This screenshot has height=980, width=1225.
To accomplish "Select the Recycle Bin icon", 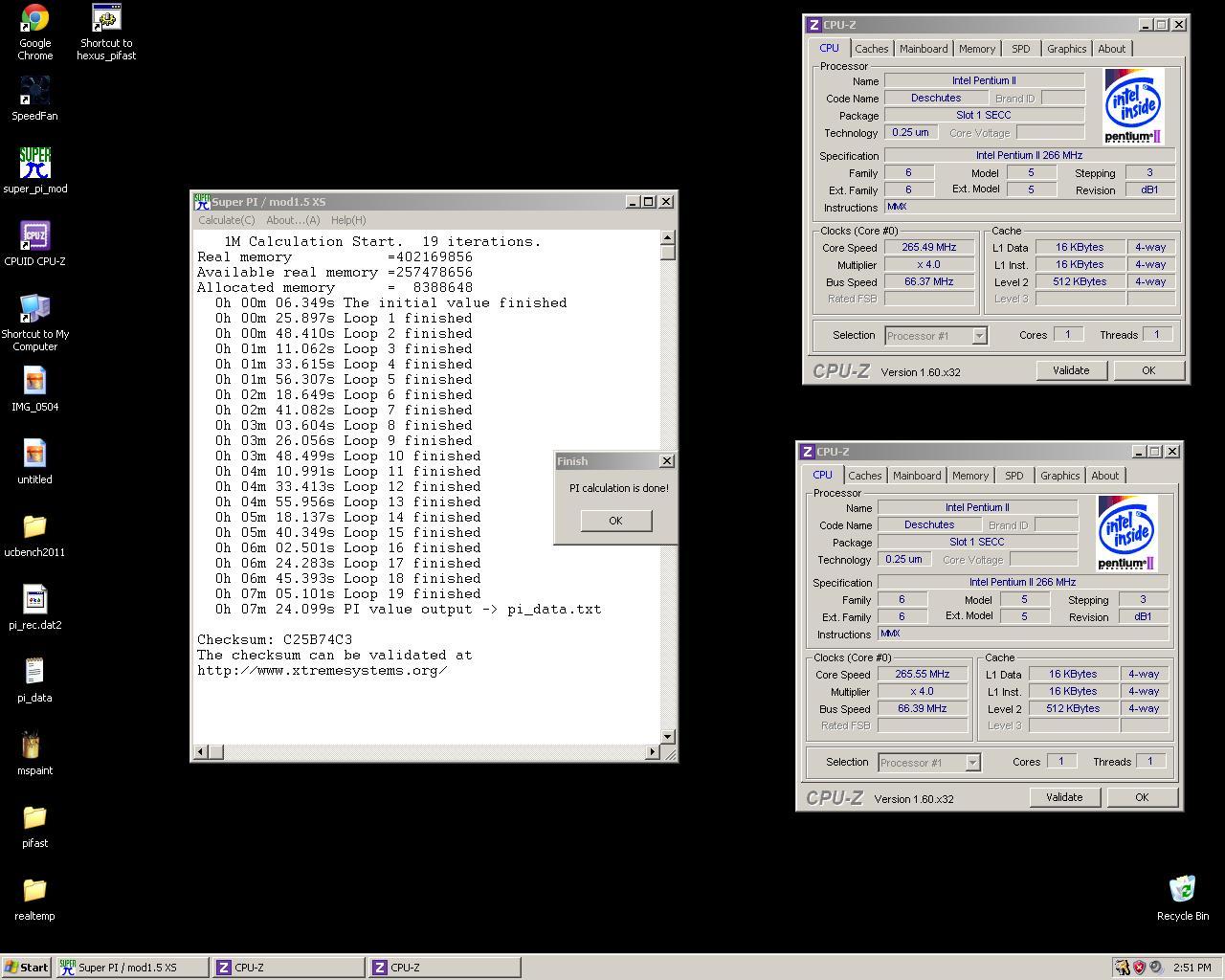I will tap(1183, 889).
